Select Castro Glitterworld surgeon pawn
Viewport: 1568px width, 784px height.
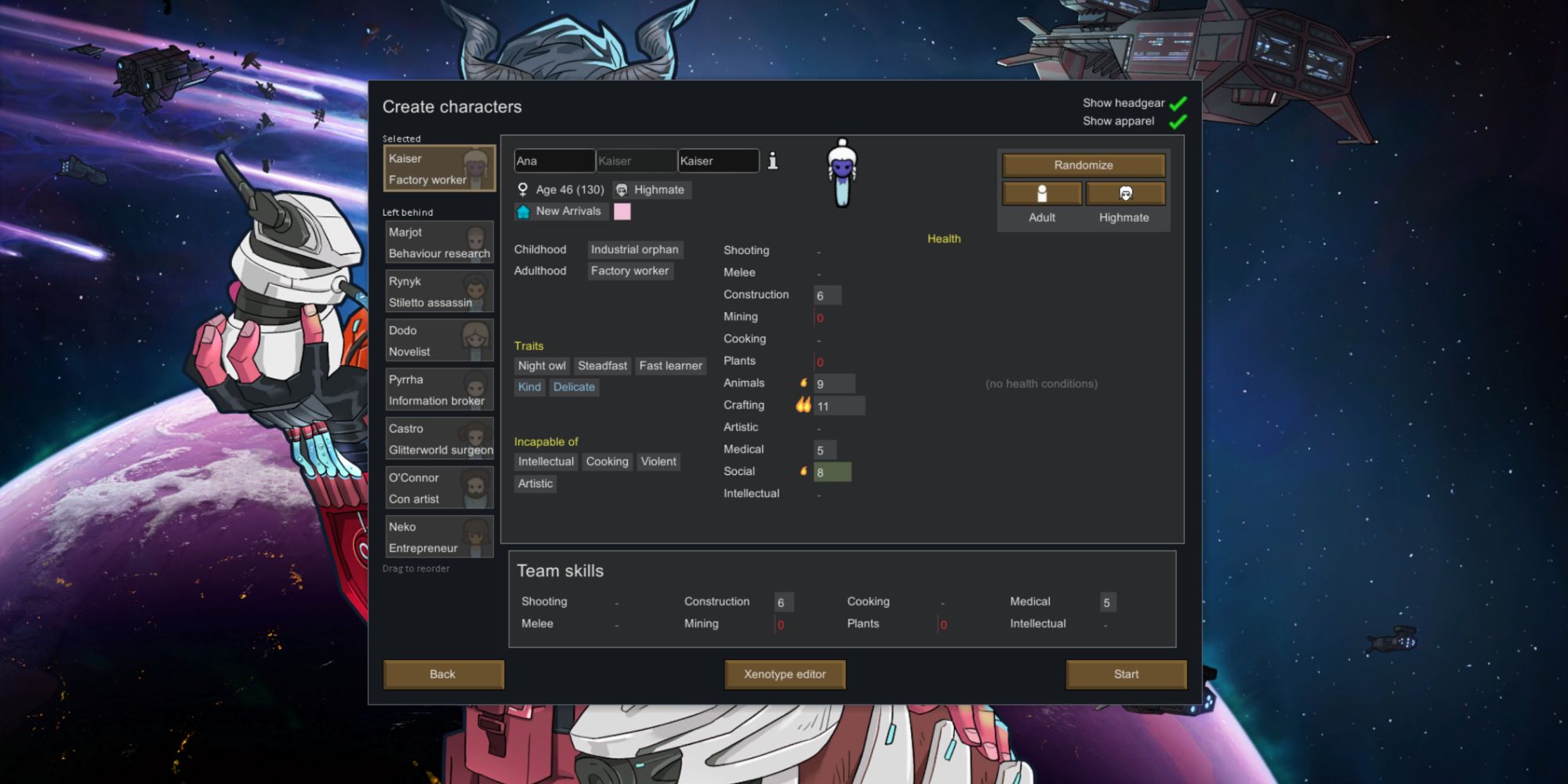pos(439,439)
